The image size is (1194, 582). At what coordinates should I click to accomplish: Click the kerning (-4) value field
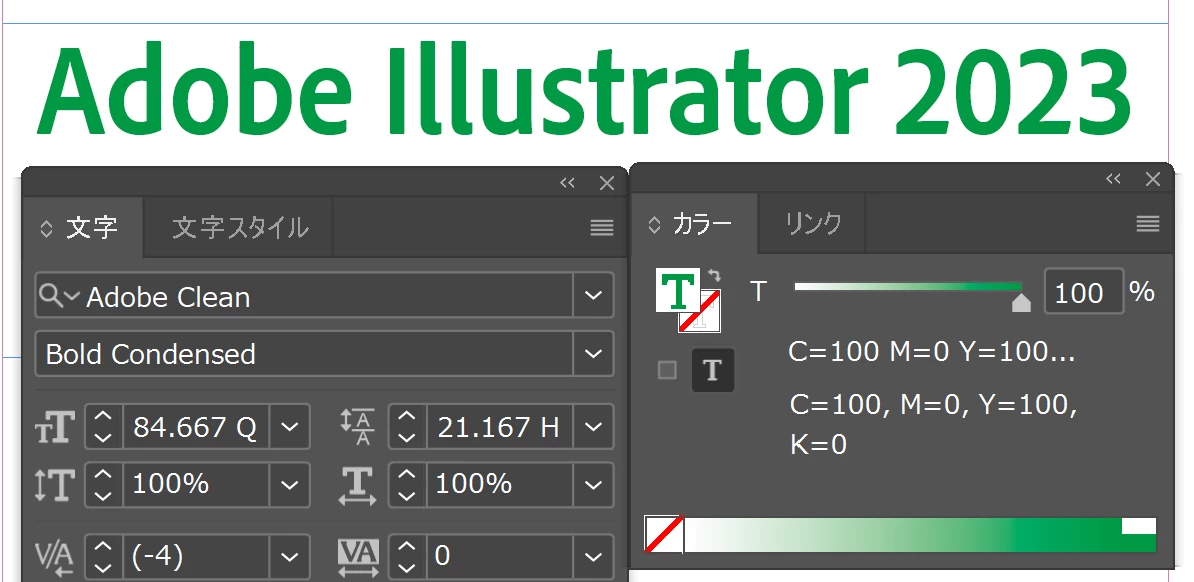195,557
